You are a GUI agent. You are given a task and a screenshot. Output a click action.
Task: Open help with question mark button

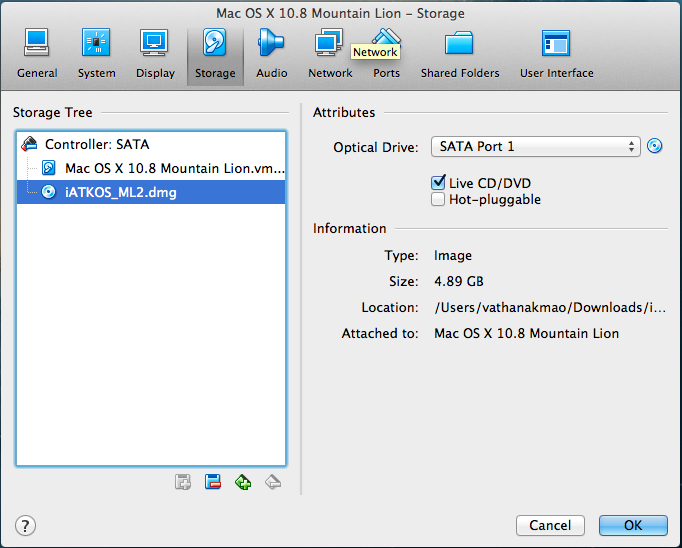25,525
